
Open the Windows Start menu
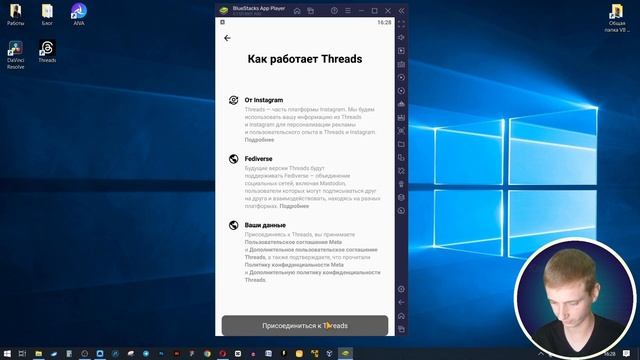click(7, 353)
